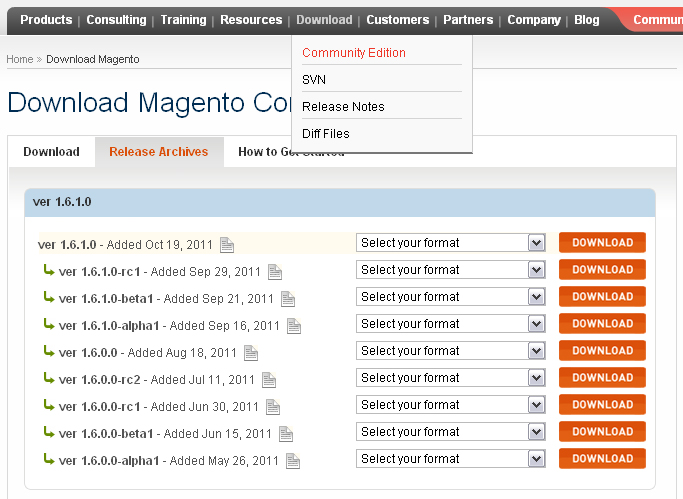This screenshot has height=499, width=683.
Task: Expand format dropdown for ver 1.6.1.0
Action: pos(451,243)
